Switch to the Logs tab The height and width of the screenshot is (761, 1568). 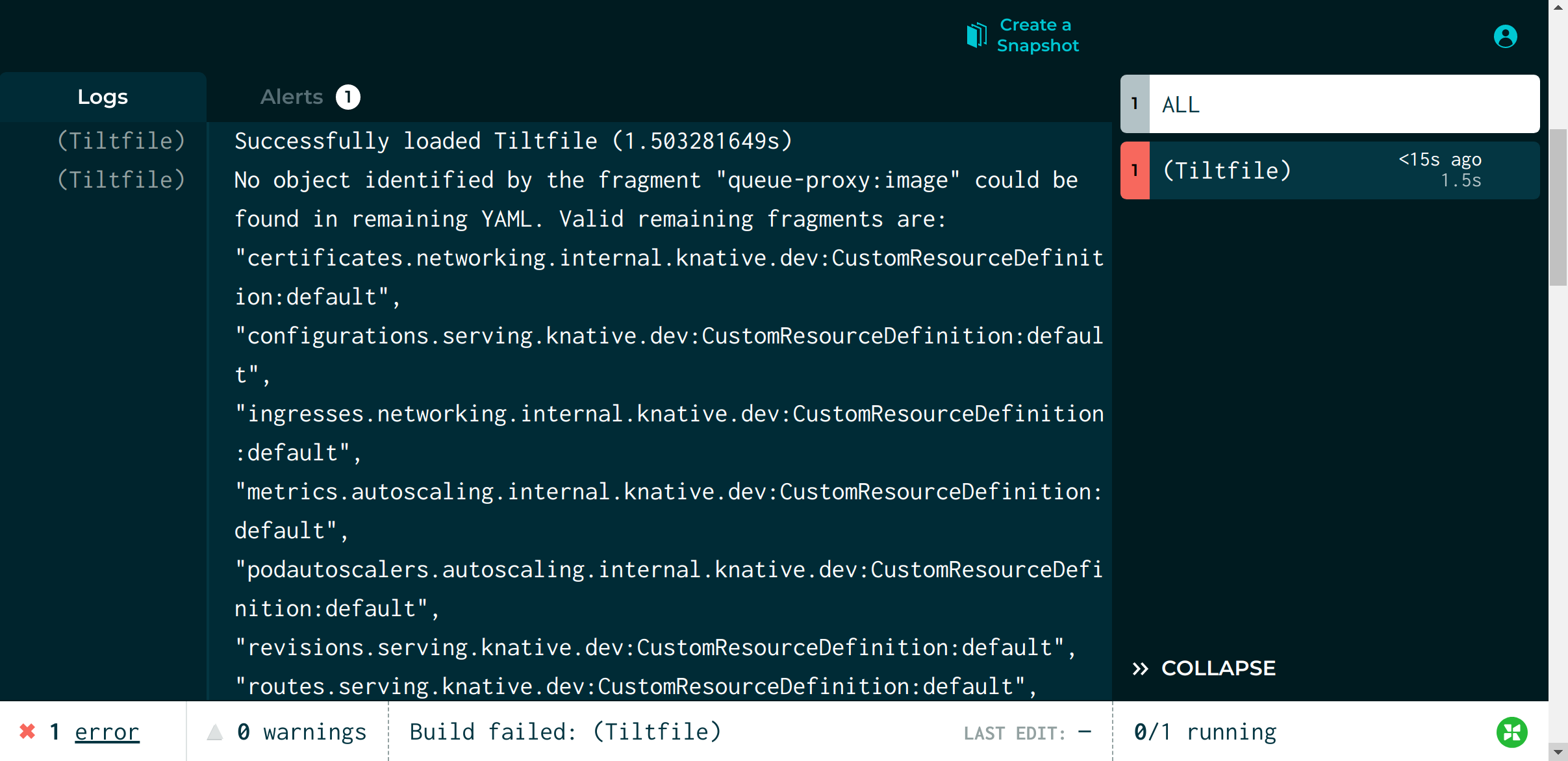coord(103,97)
